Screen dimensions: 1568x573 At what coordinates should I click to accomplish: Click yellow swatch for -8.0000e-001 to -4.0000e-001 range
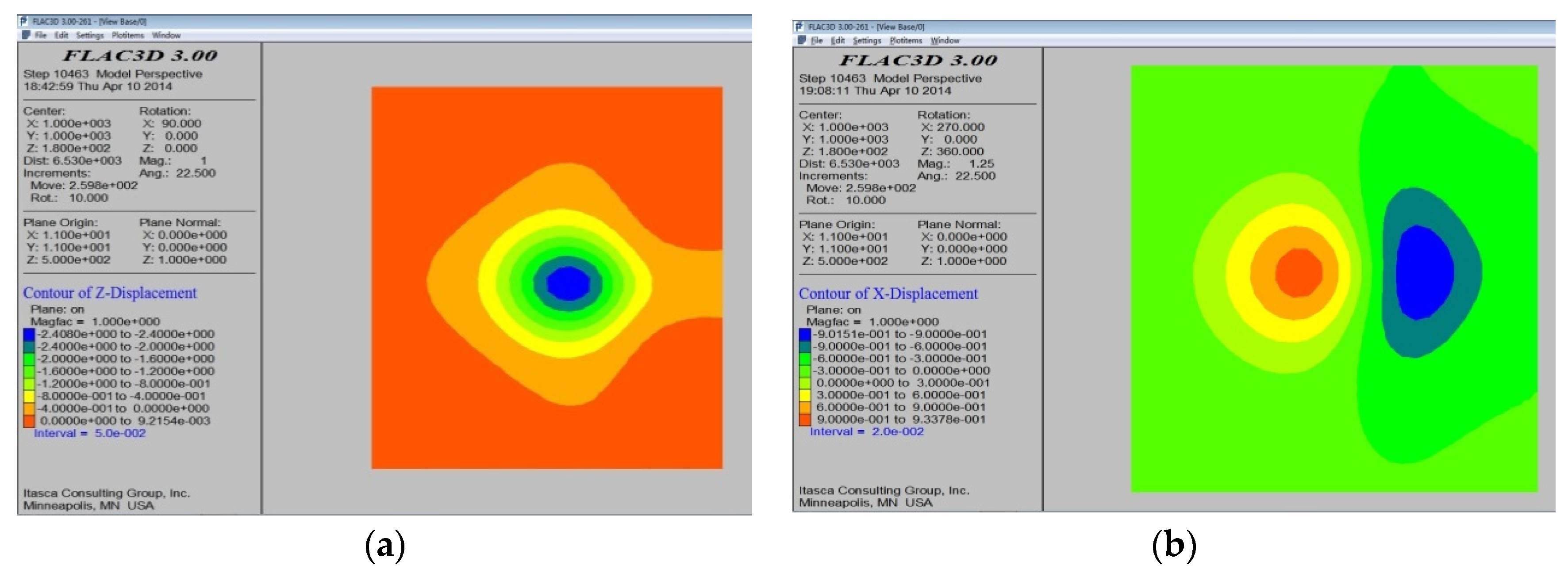[x=29, y=396]
